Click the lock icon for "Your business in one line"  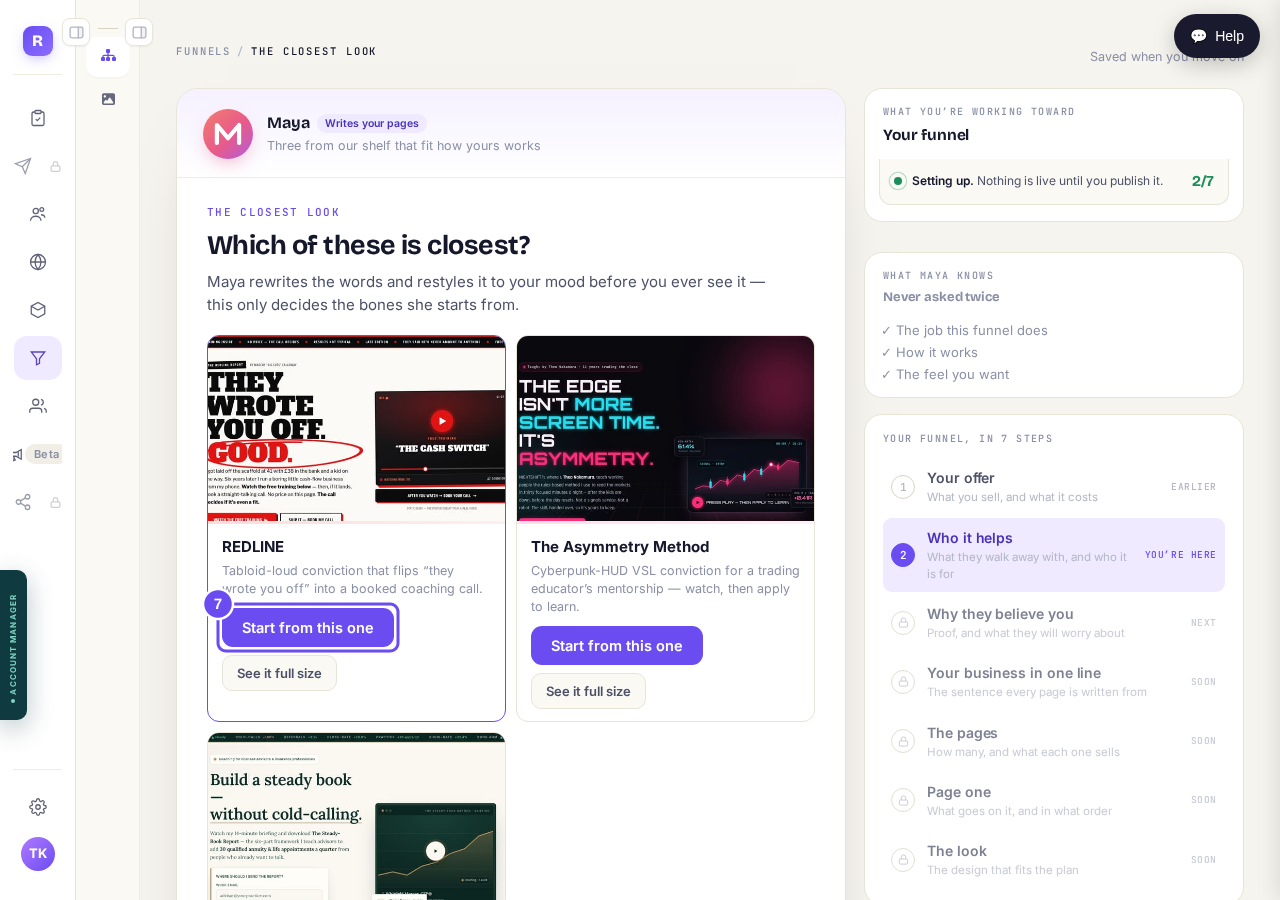(903, 682)
